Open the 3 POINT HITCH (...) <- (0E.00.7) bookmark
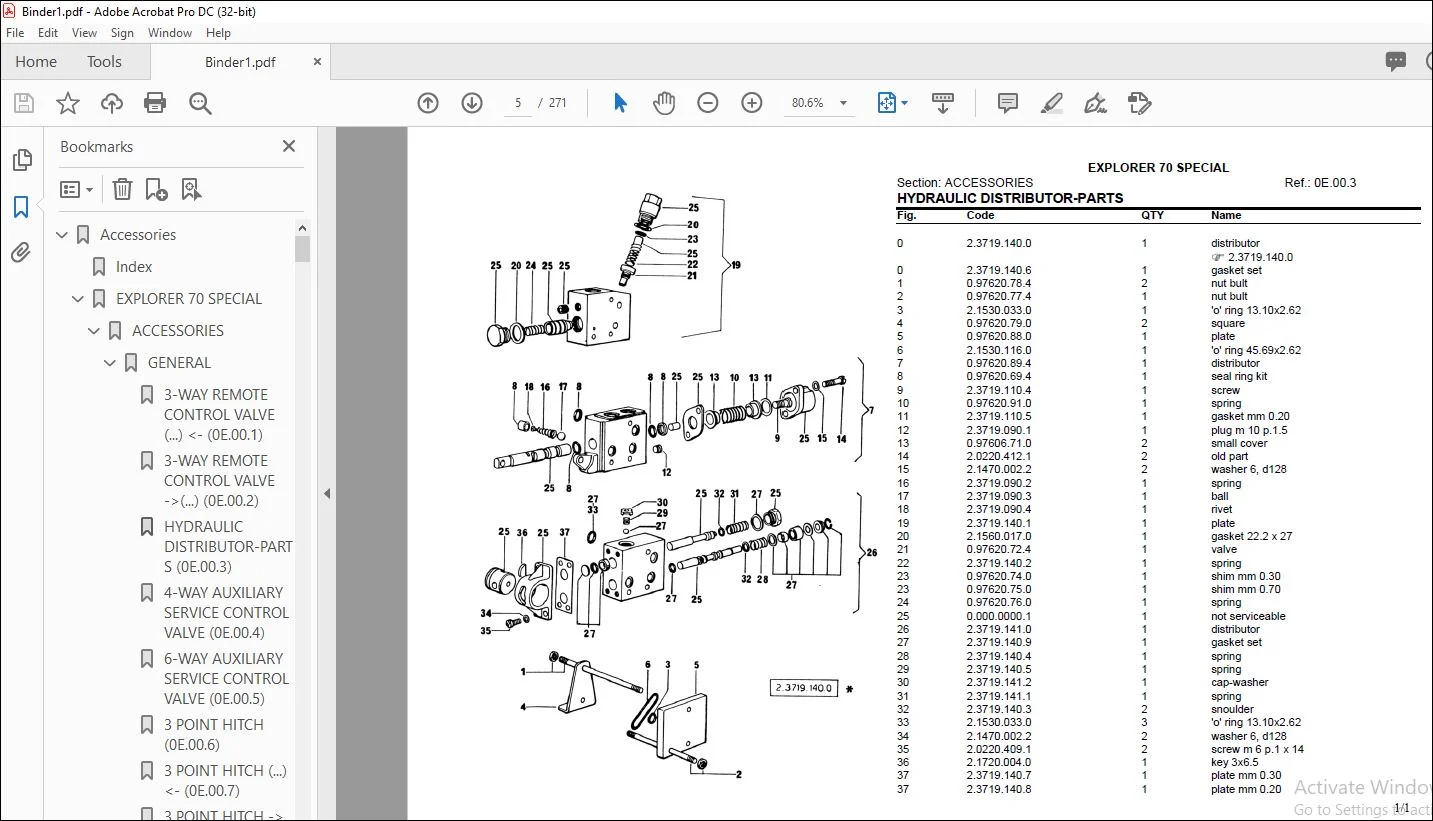 [226, 781]
